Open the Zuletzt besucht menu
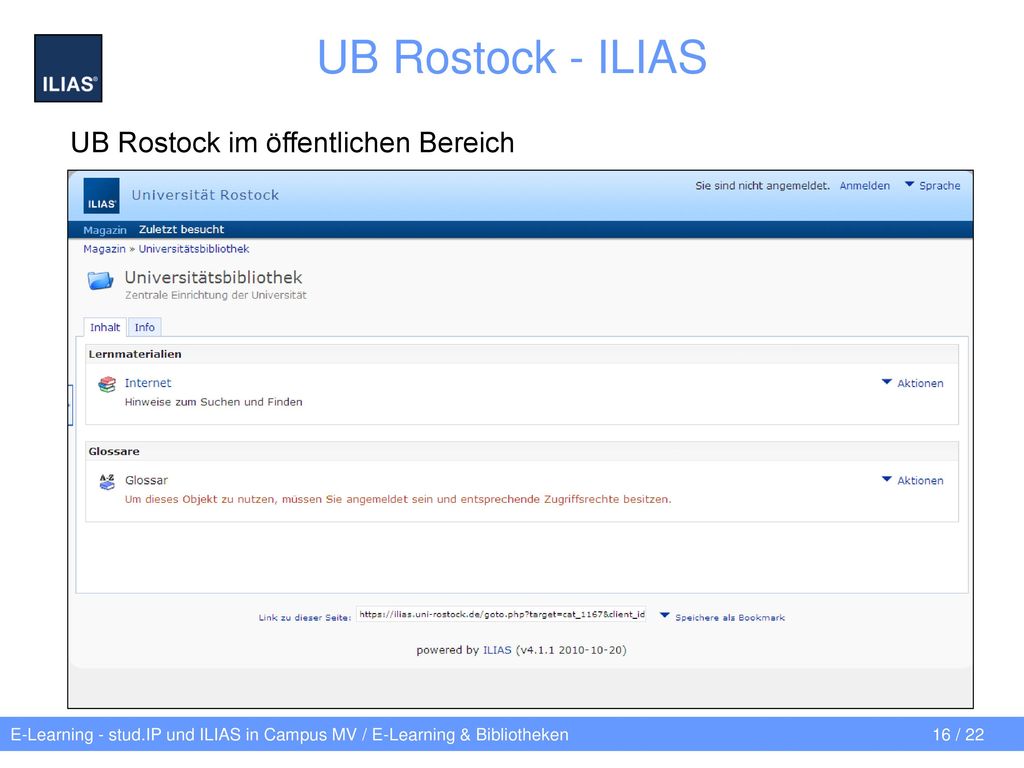 coord(181,229)
